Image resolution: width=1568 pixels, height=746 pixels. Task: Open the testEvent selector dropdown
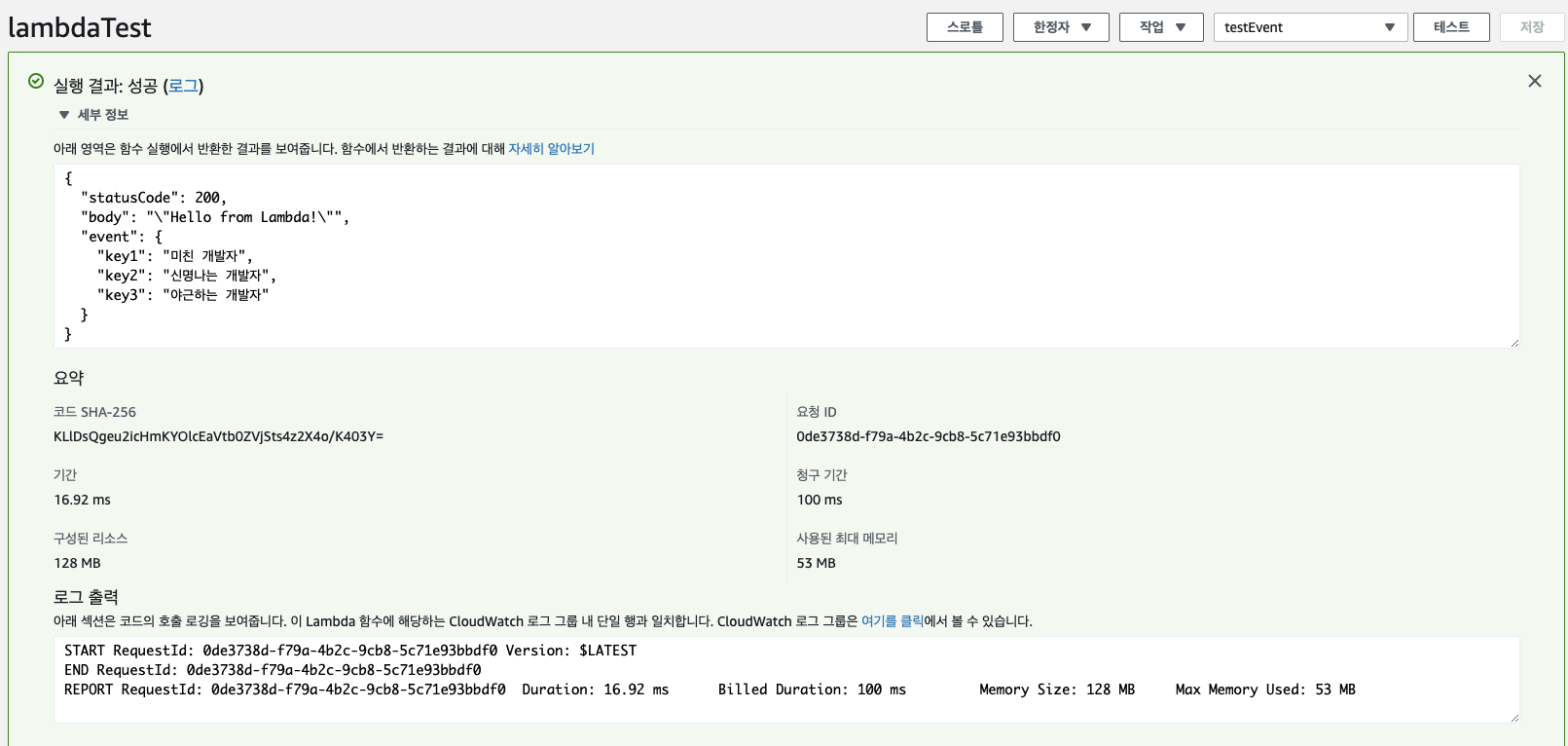point(1310,27)
